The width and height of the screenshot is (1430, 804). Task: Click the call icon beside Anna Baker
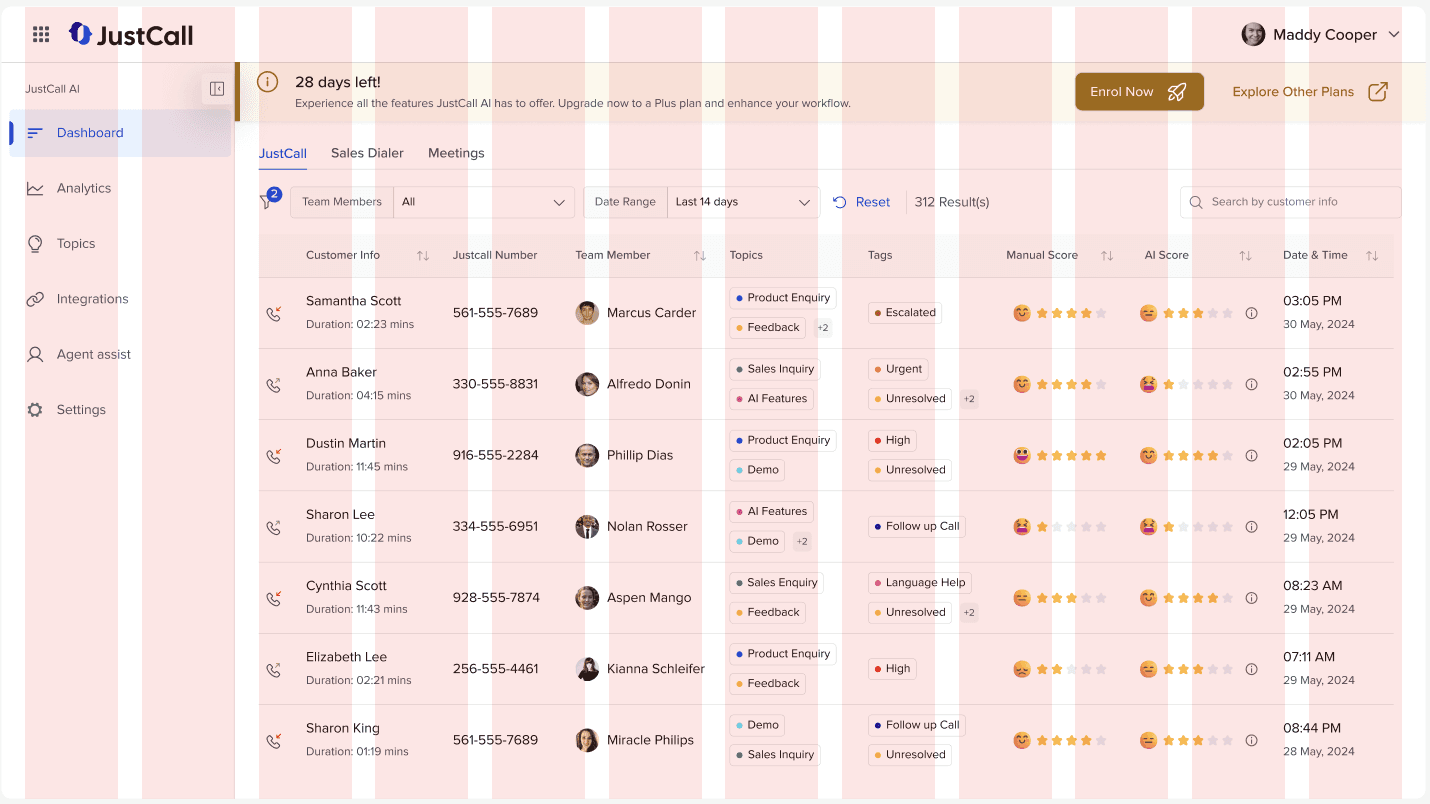click(x=274, y=384)
